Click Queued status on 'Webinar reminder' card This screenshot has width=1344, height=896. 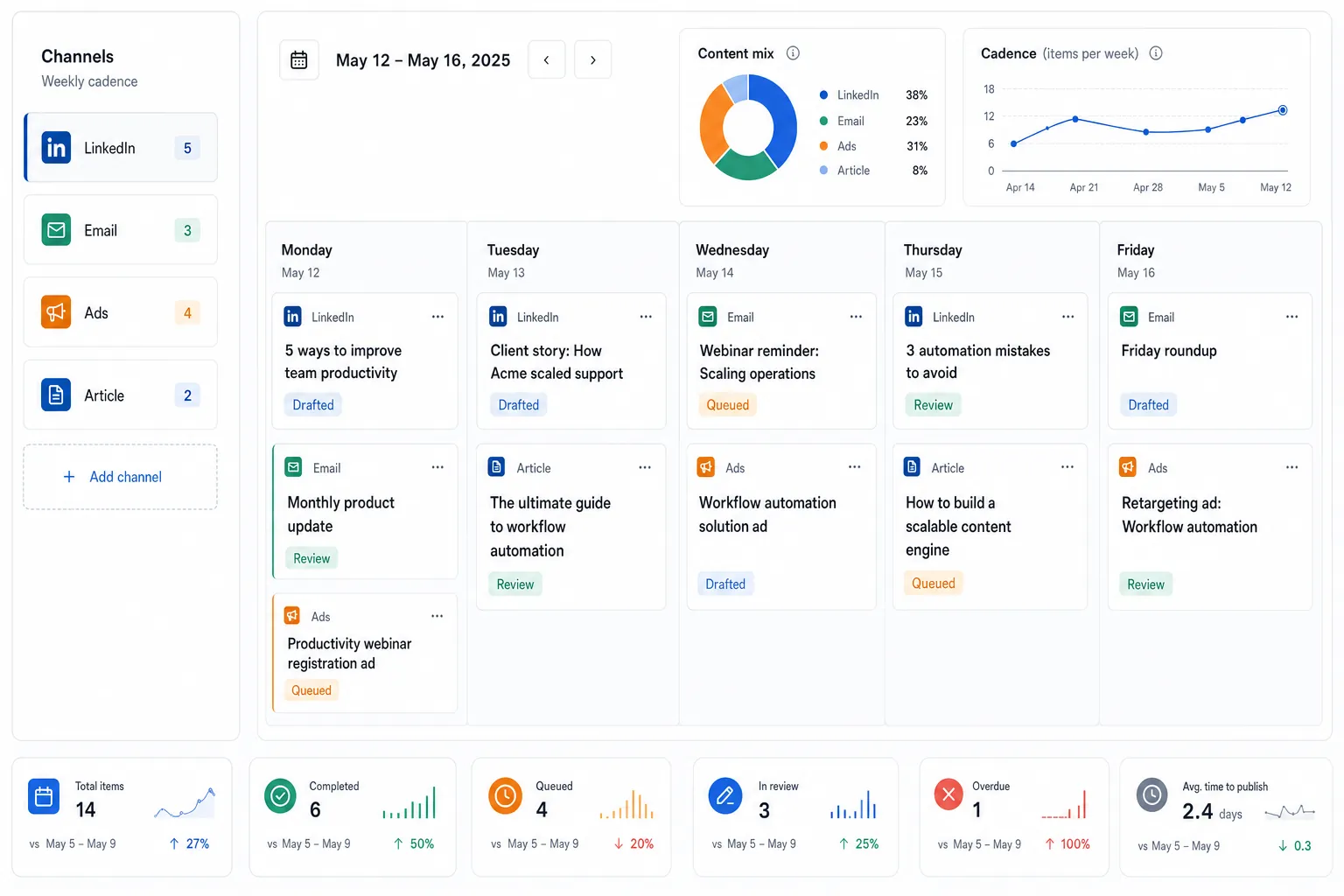(x=728, y=405)
